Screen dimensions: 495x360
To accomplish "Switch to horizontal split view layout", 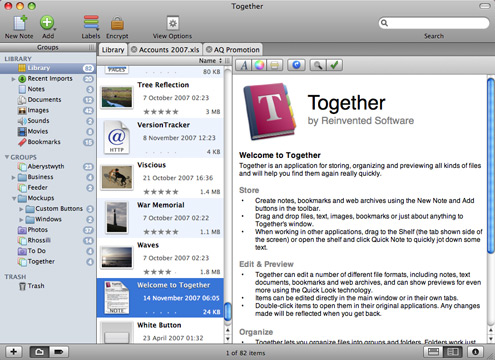I will pyautogui.click(x=433, y=352).
